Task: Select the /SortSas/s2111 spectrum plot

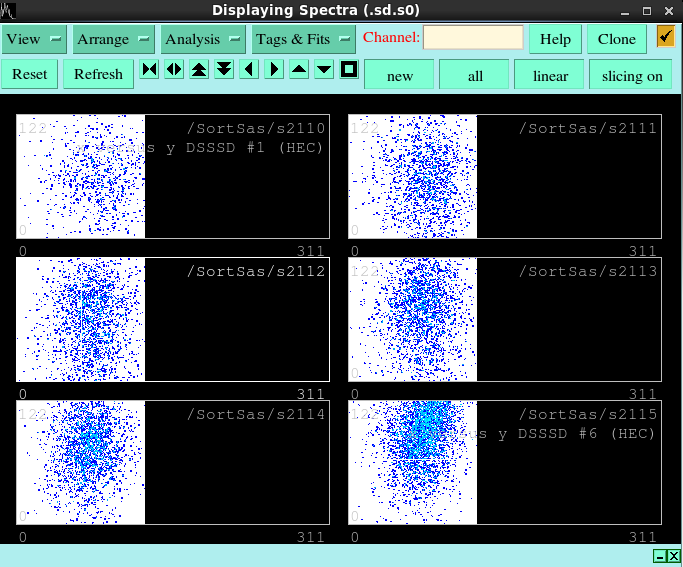Action: [x=505, y=176]
